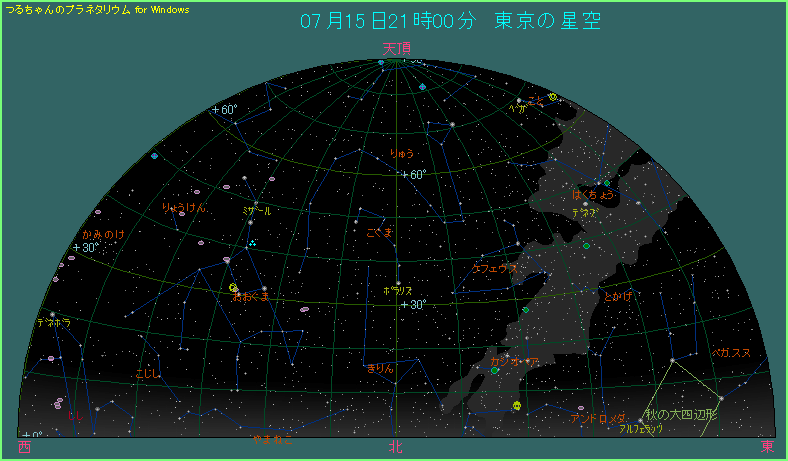Click the date and time heading text
The image size is (788, 461).
[x=451, y=21]
